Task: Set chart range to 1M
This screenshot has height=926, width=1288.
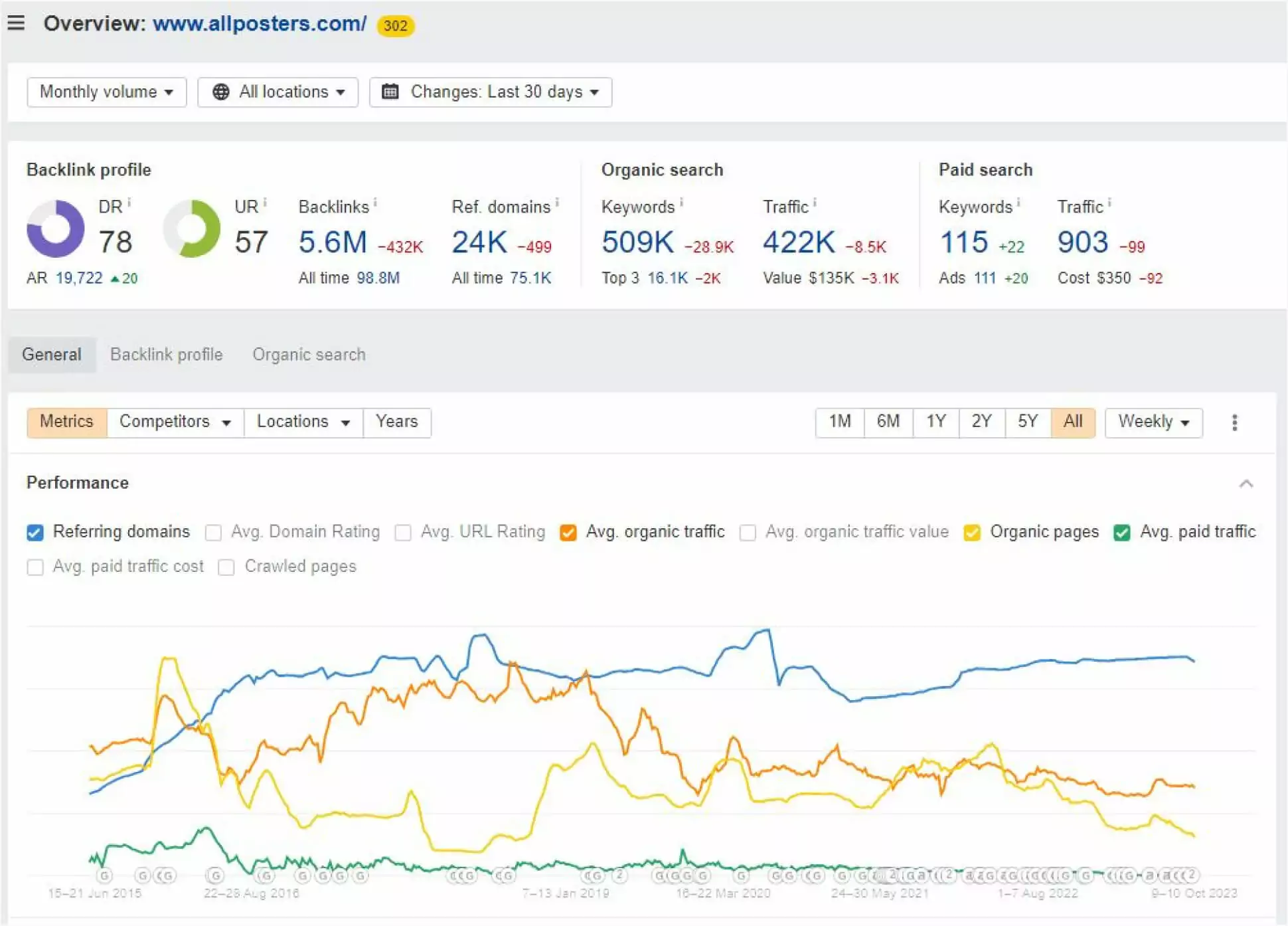Action: tap(840, 422)
